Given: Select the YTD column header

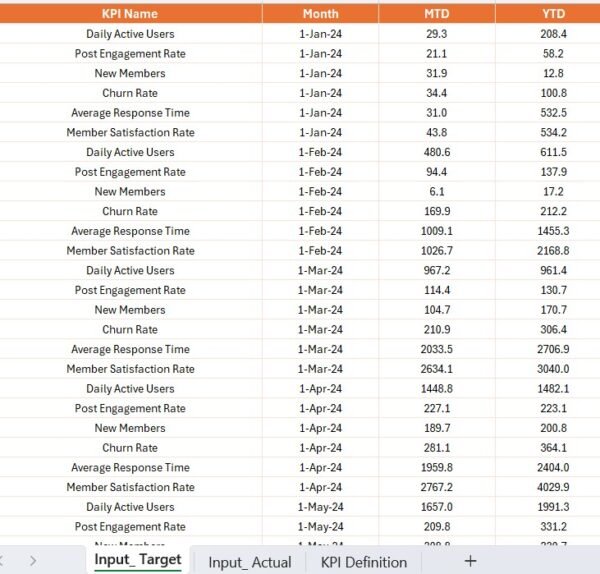Looking at the screenshot, I should coord(548,14).
